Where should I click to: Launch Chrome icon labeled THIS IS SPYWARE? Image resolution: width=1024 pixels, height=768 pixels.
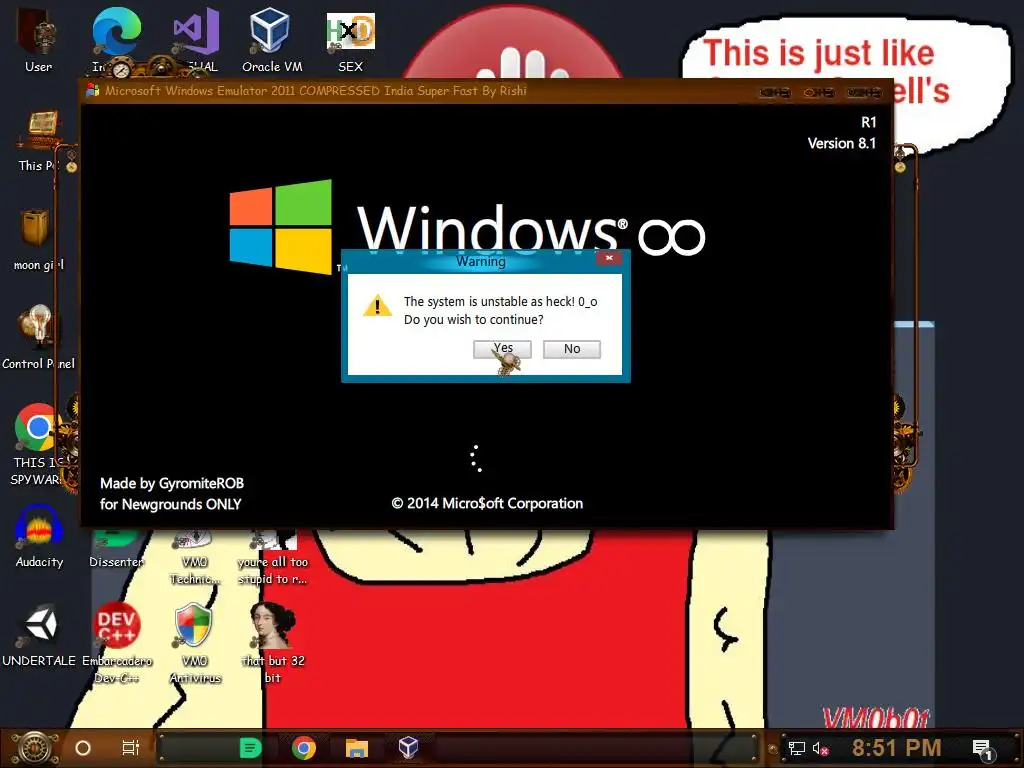click(x=38, y=444)
